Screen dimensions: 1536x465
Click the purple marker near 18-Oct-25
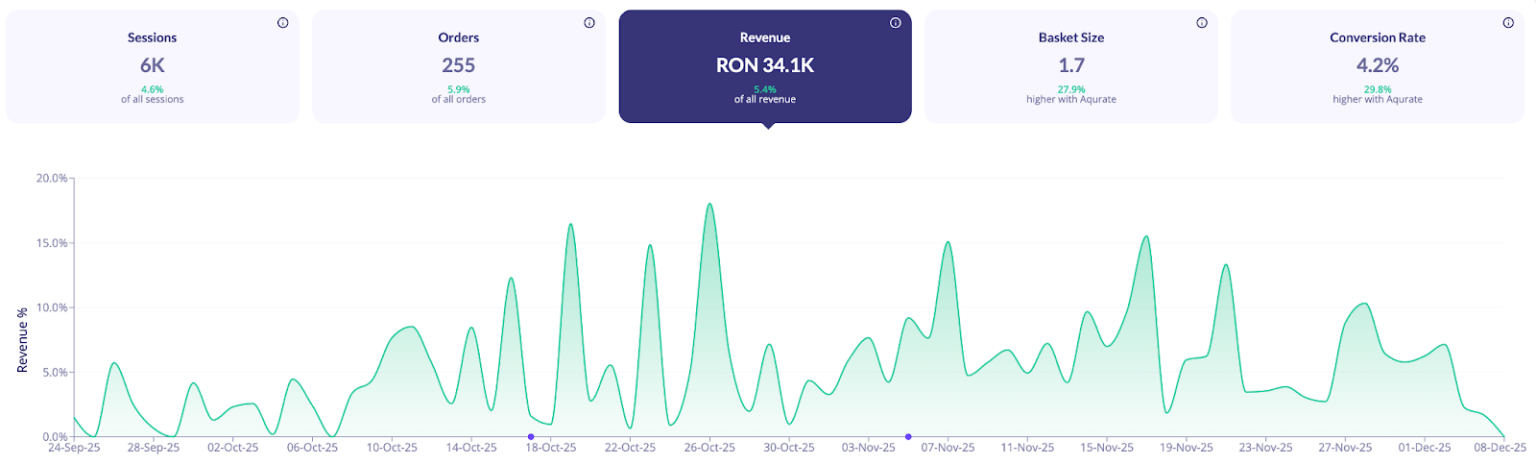[x=531, y=437]
